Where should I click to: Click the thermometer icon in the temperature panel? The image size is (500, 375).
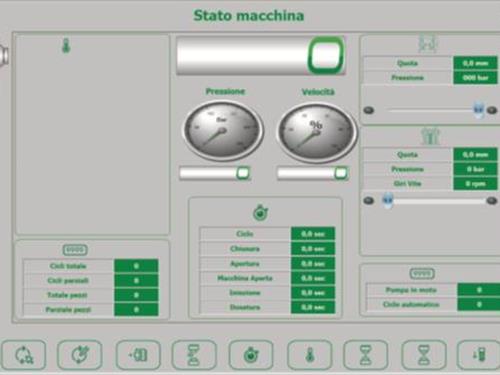point(66,46)
